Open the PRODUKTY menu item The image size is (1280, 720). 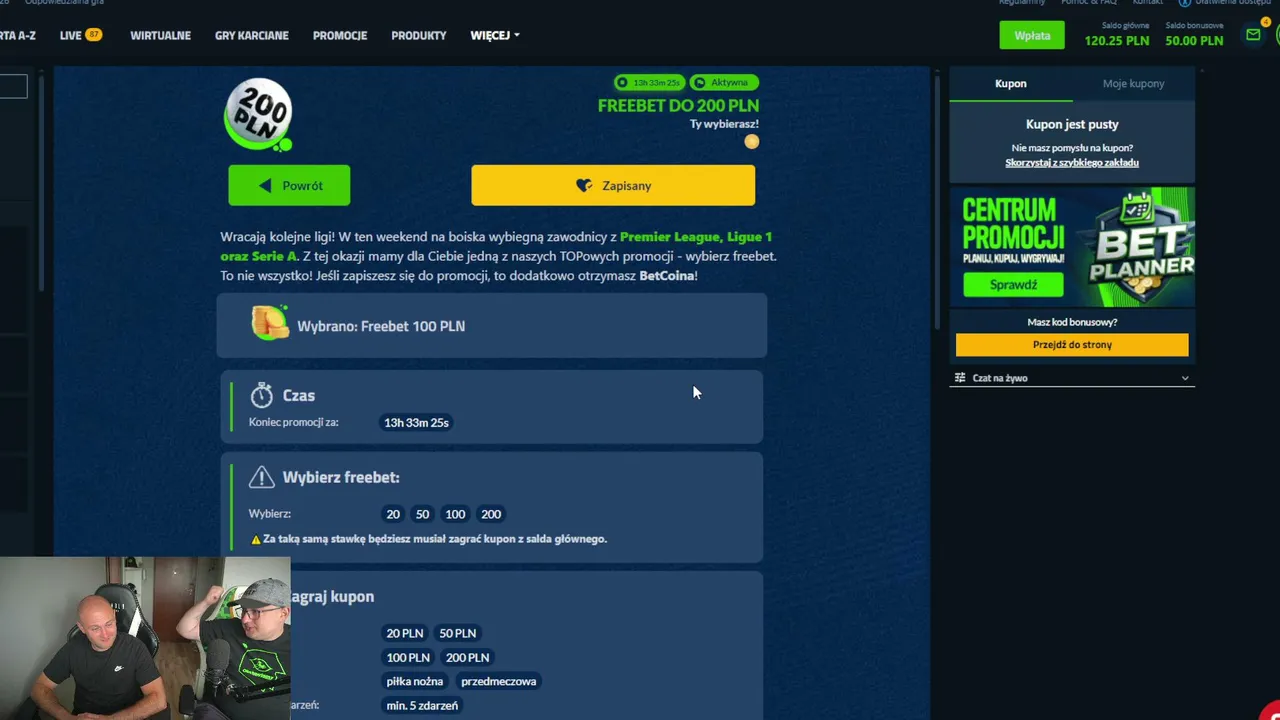tap(419, 35)
